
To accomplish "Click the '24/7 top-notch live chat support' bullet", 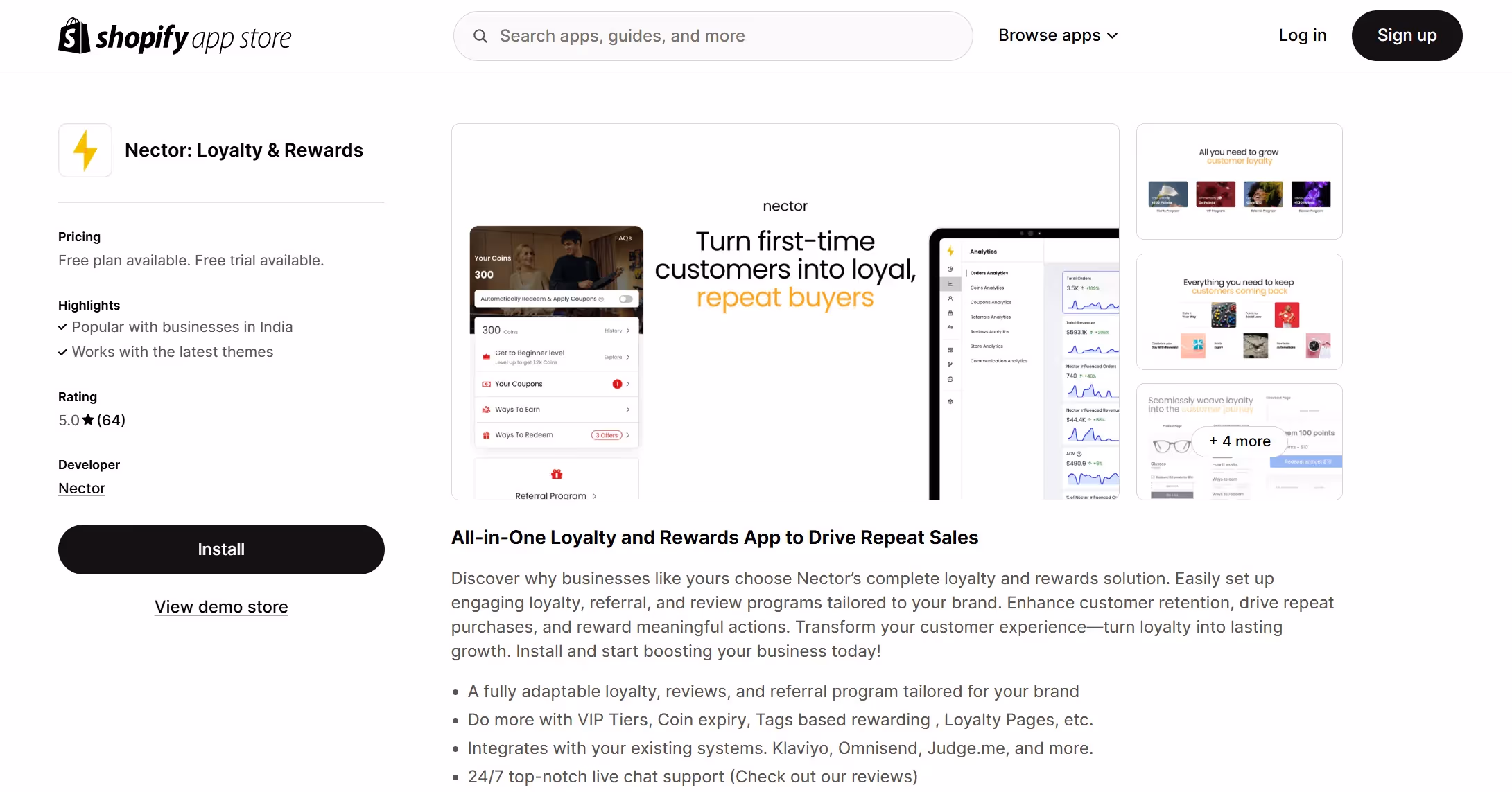I will pyautogui.click(x=693, y=777).
